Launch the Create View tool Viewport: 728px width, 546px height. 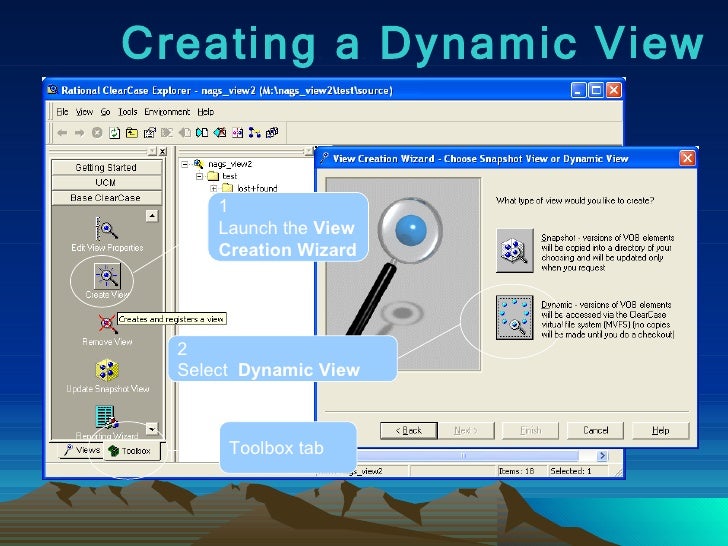coord(107,281)
